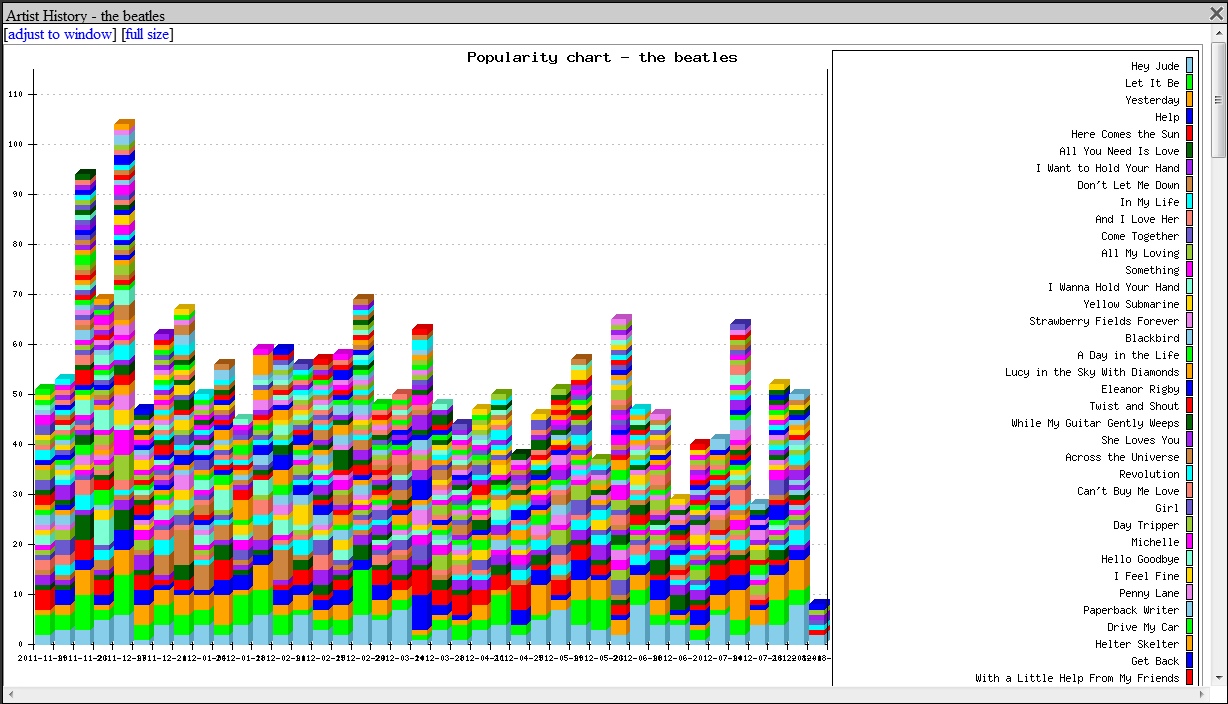Click the Paperback Writer swatch
Image resolution: width=1228 pixels, height=704 pixels.
tap(1189, 610)
